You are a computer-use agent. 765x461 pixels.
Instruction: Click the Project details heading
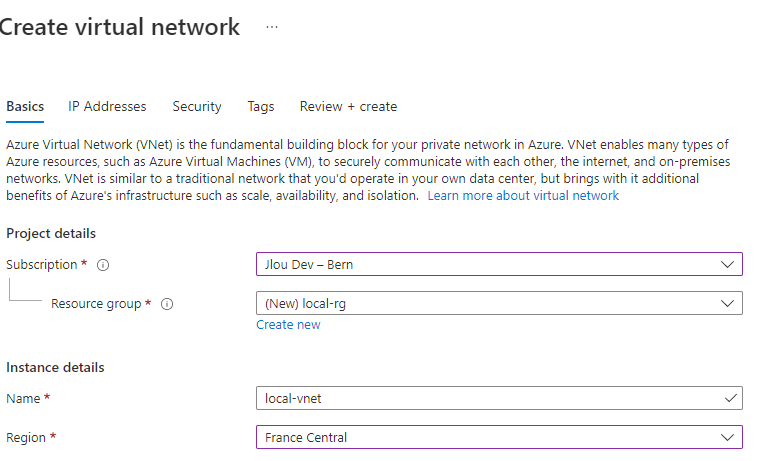click(x=51, y=234)
